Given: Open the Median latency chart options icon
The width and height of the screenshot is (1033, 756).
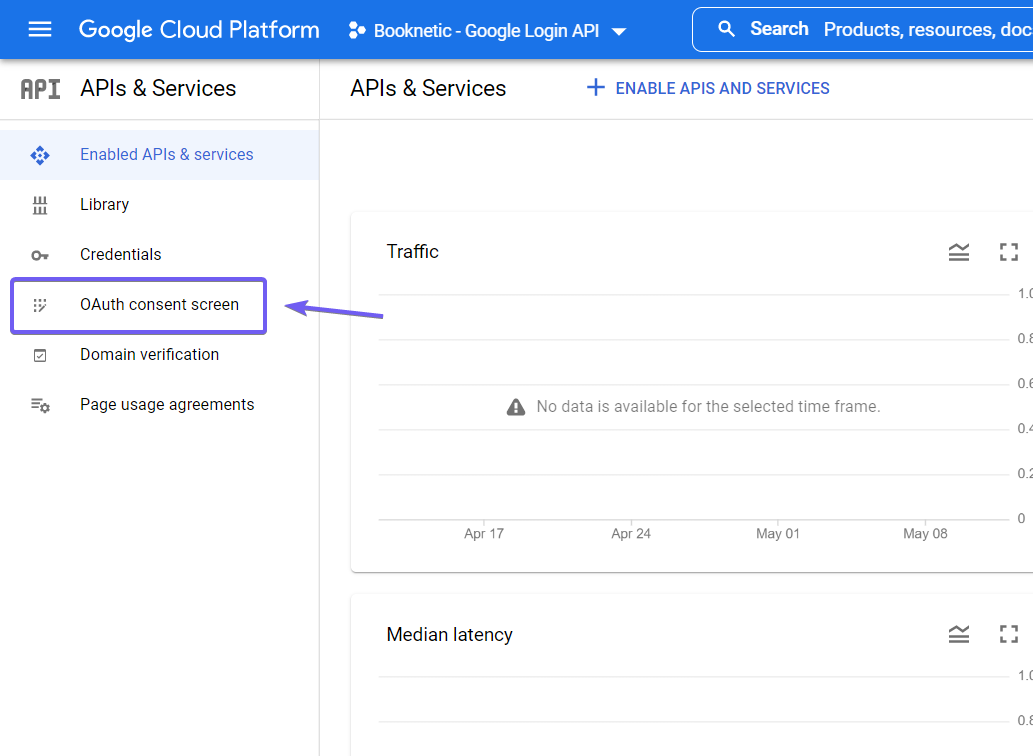Looking at the screenshot, I should [958, 634].
